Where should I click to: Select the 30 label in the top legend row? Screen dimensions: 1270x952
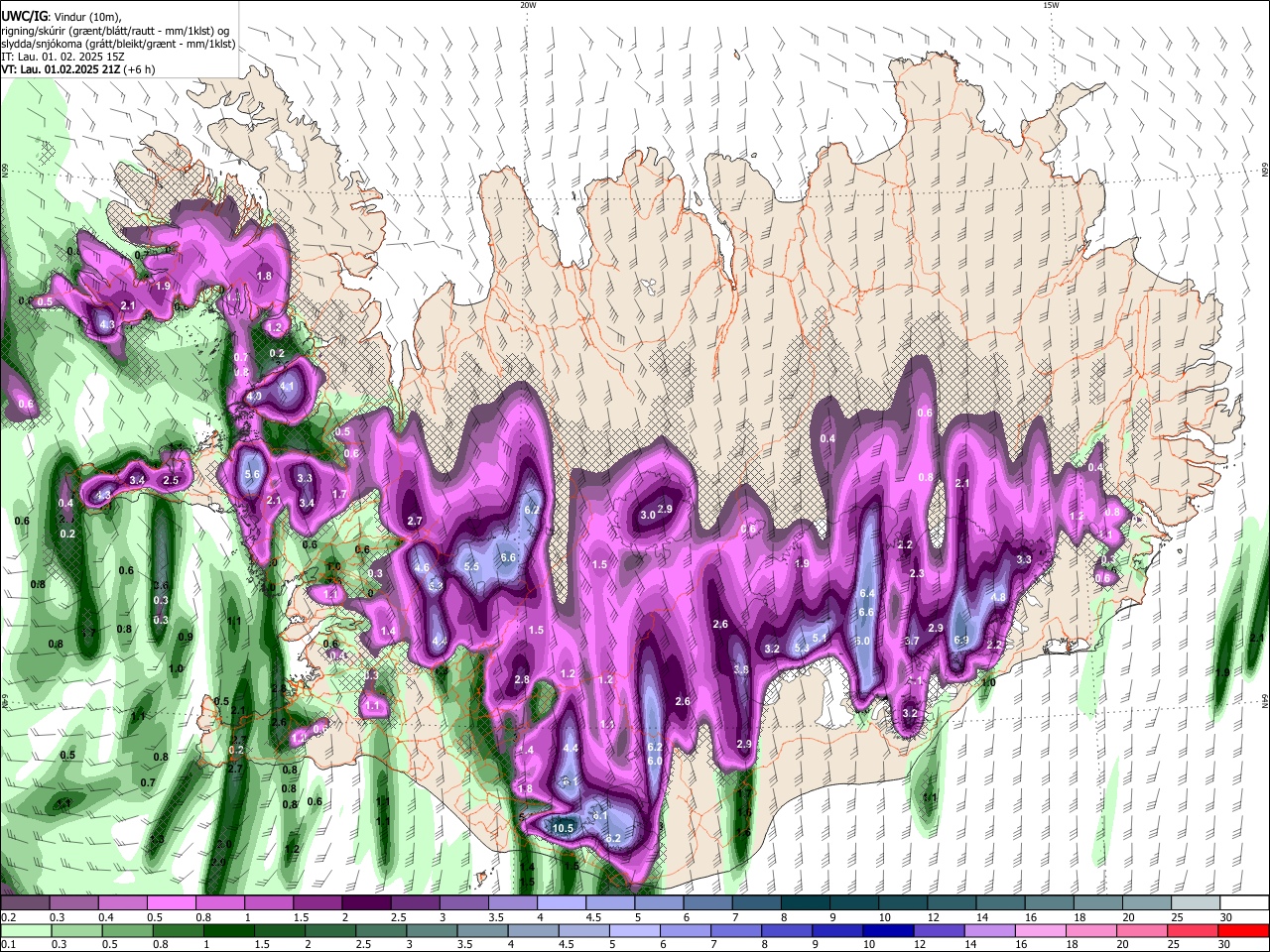click(x=1225, y=917)
